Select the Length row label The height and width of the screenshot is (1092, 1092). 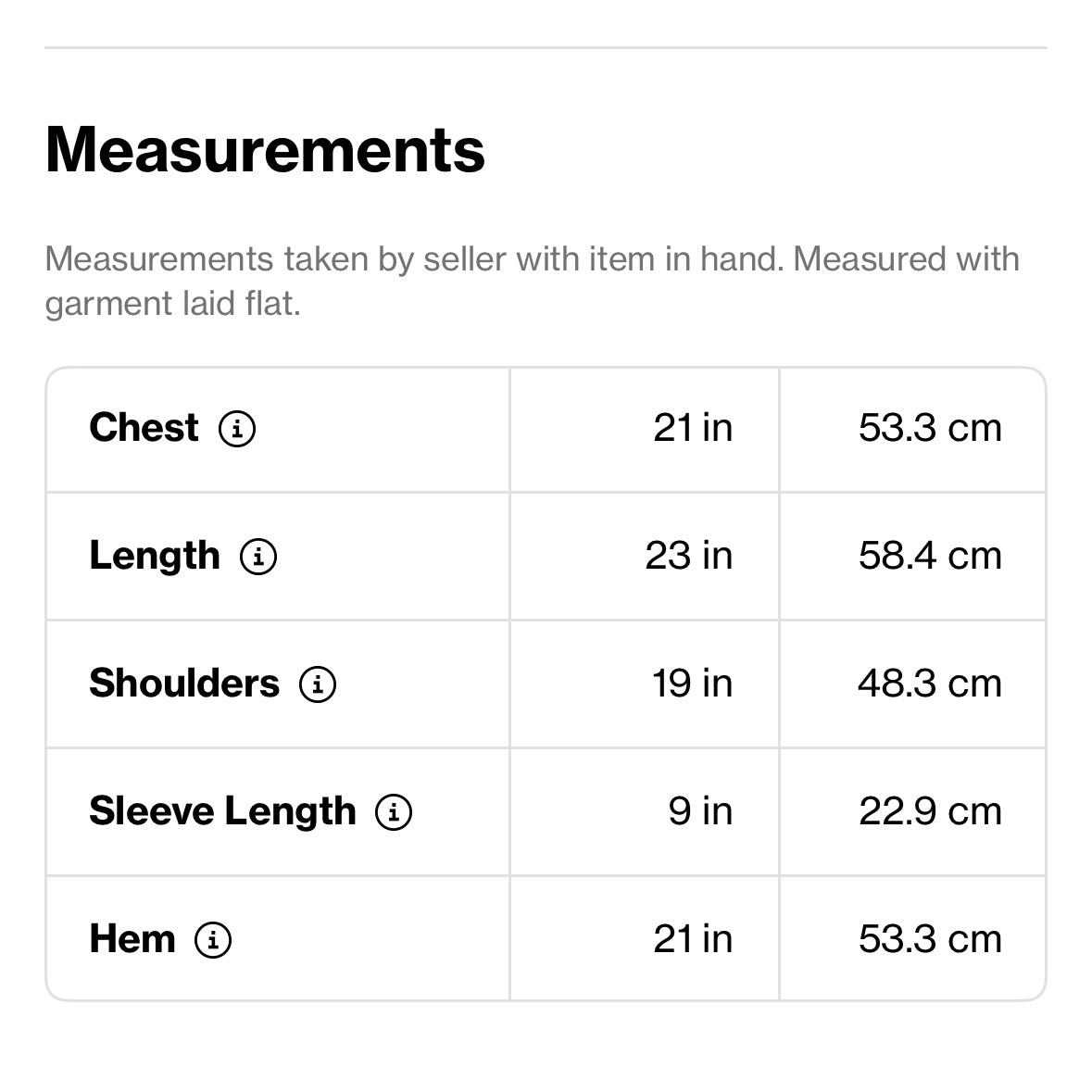155,556
